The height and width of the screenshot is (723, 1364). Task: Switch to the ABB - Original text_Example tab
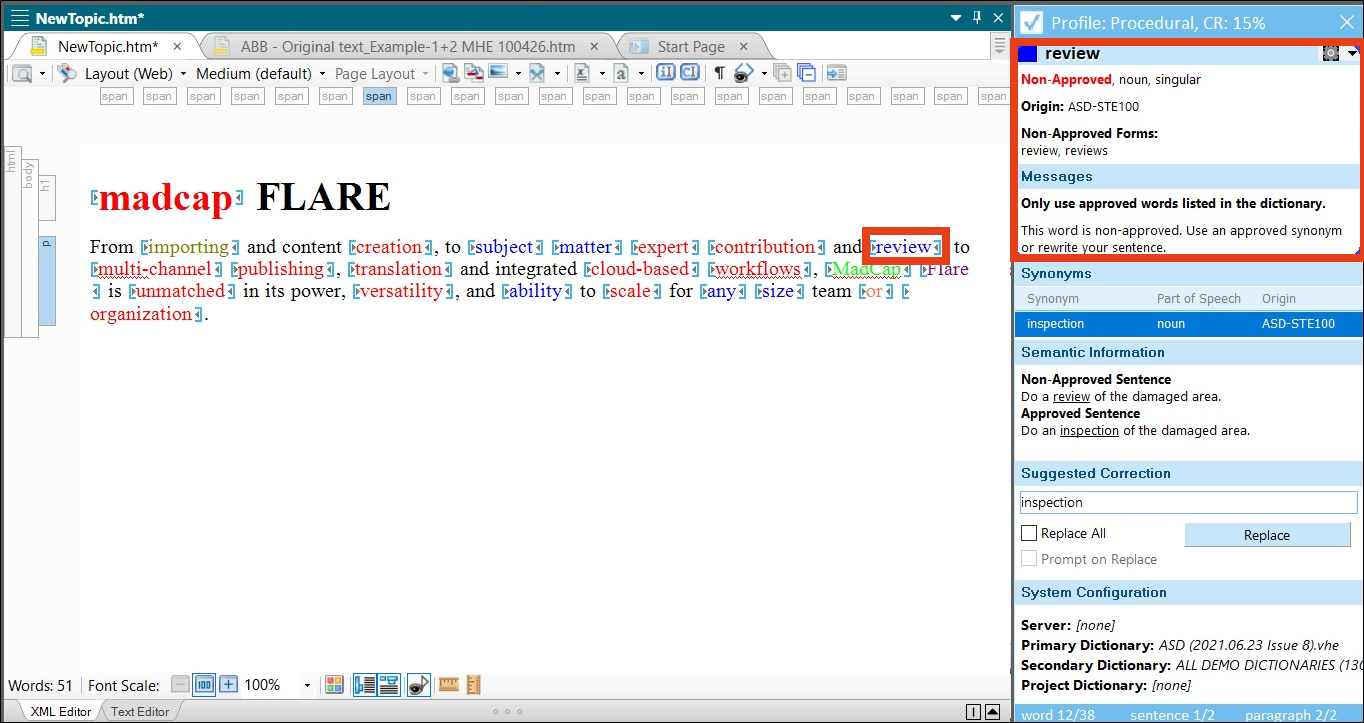point(407,46)
